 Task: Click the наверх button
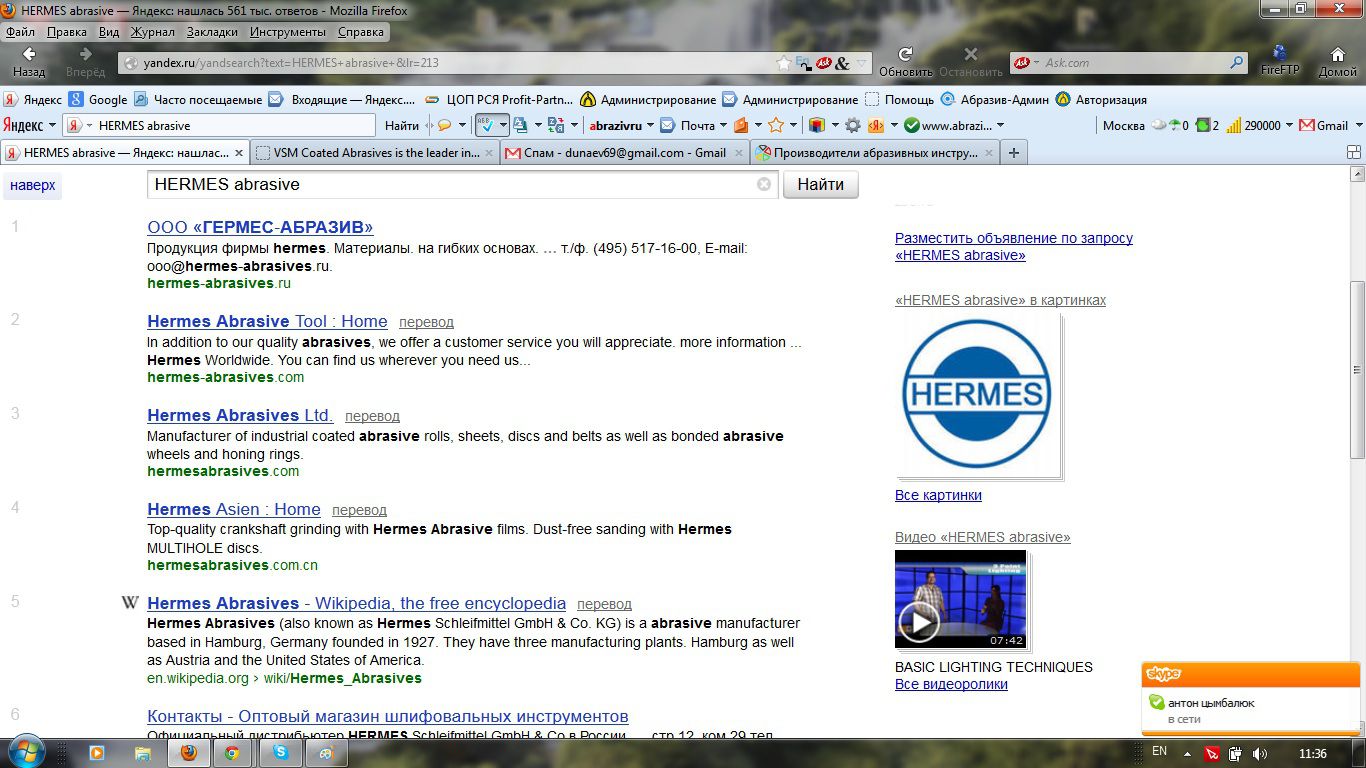[x=33, y=185]
